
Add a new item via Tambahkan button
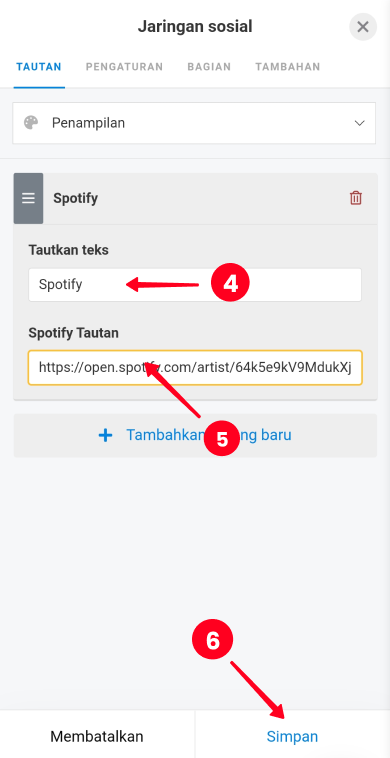point(195,435)
